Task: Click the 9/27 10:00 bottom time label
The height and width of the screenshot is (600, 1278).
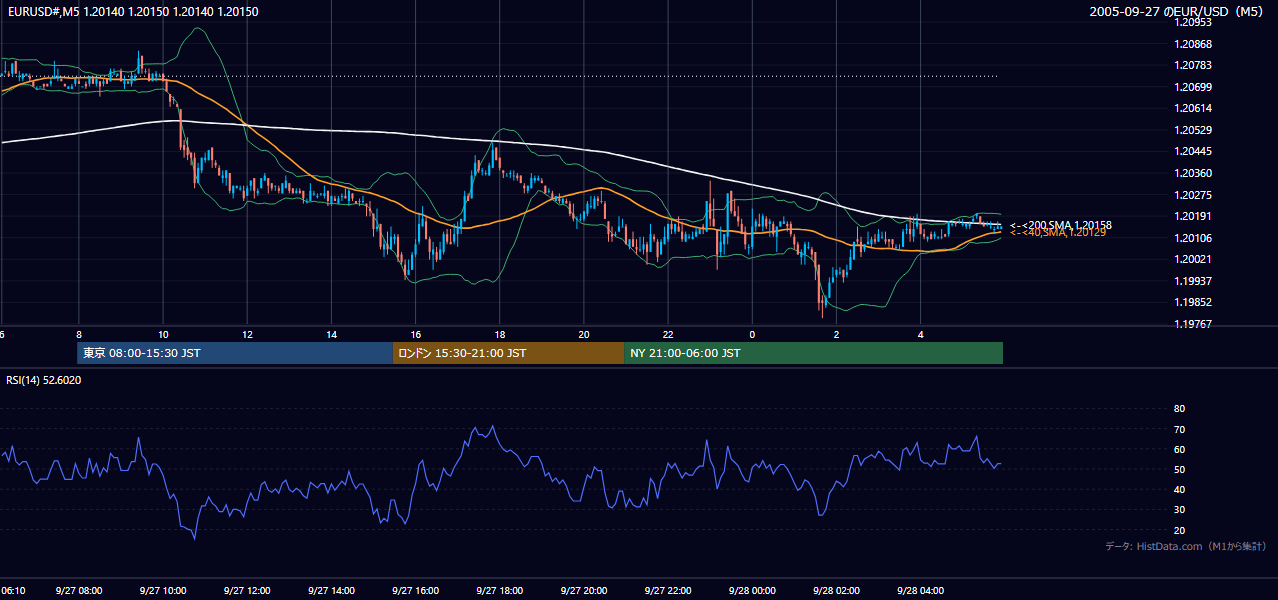Action: (x=163, y=591)
